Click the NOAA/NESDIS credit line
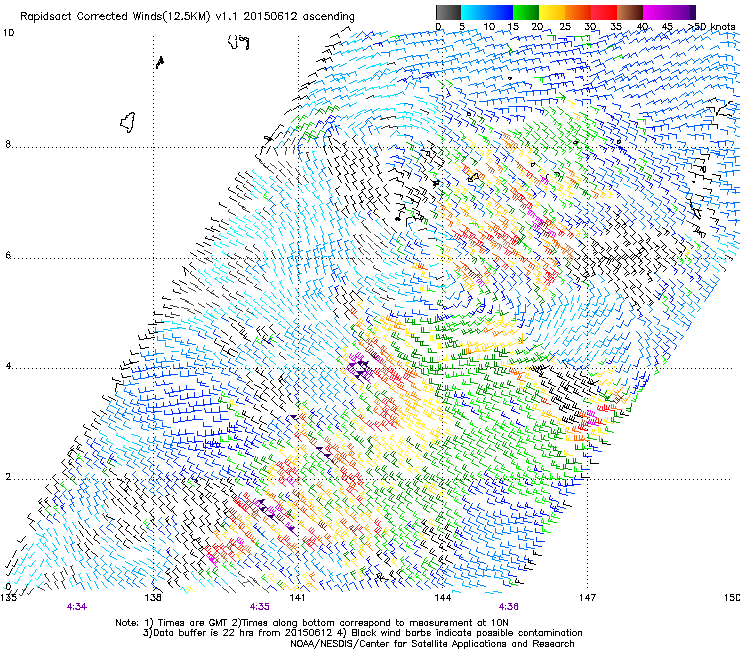 pos(432,644)
